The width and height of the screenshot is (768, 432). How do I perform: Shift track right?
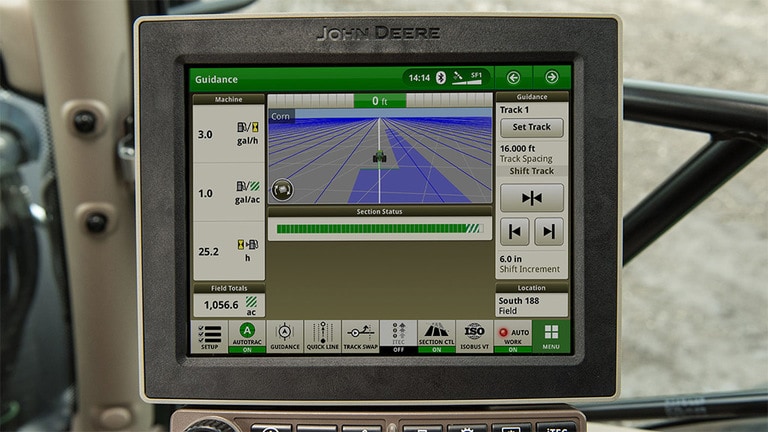(x=549, y=232)
